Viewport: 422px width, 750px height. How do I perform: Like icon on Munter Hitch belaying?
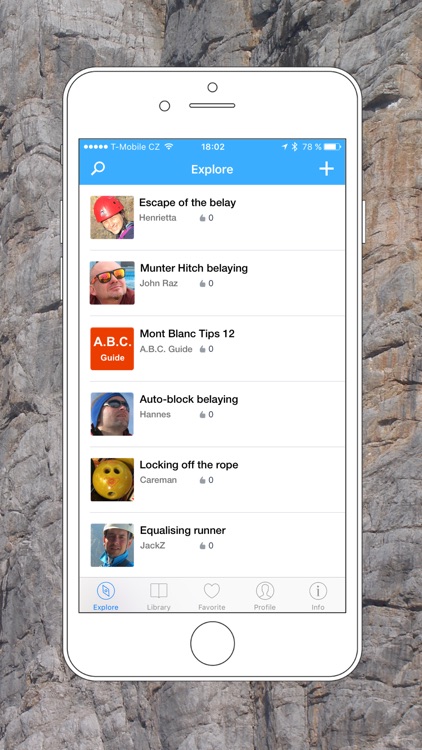tap(202, 284)
